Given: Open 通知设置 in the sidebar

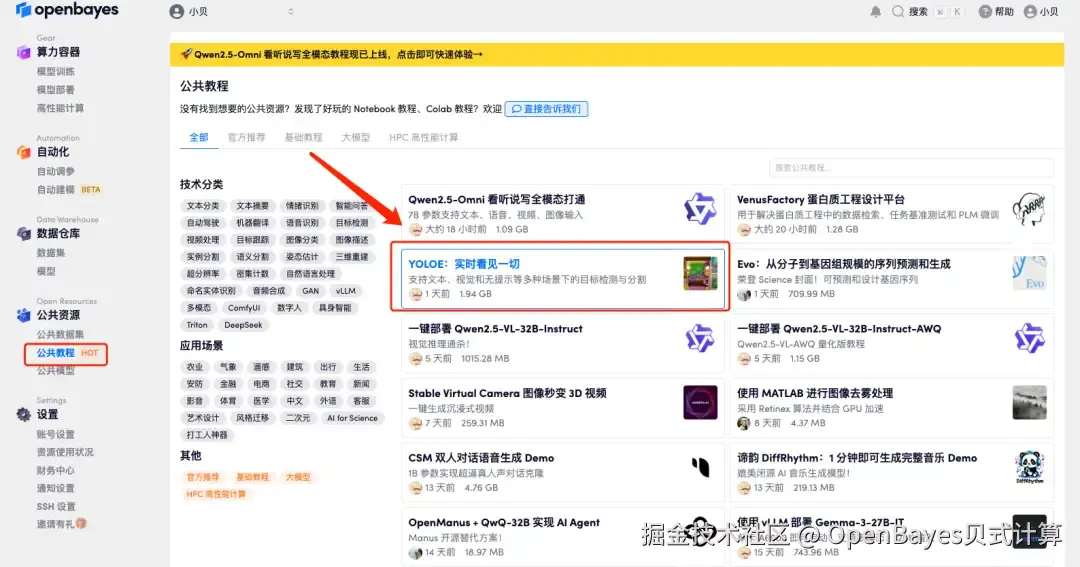Looking at the screenshot, I should pyautogui.click(x=55, y=488).
